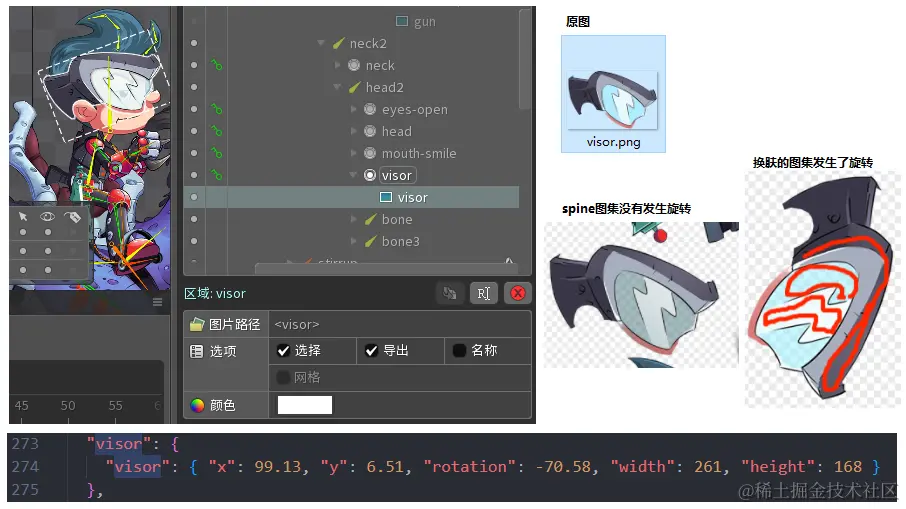This screenshot has width=906, height=509.
Task: Expand the bone3 tree node
Action: (354, 241)
